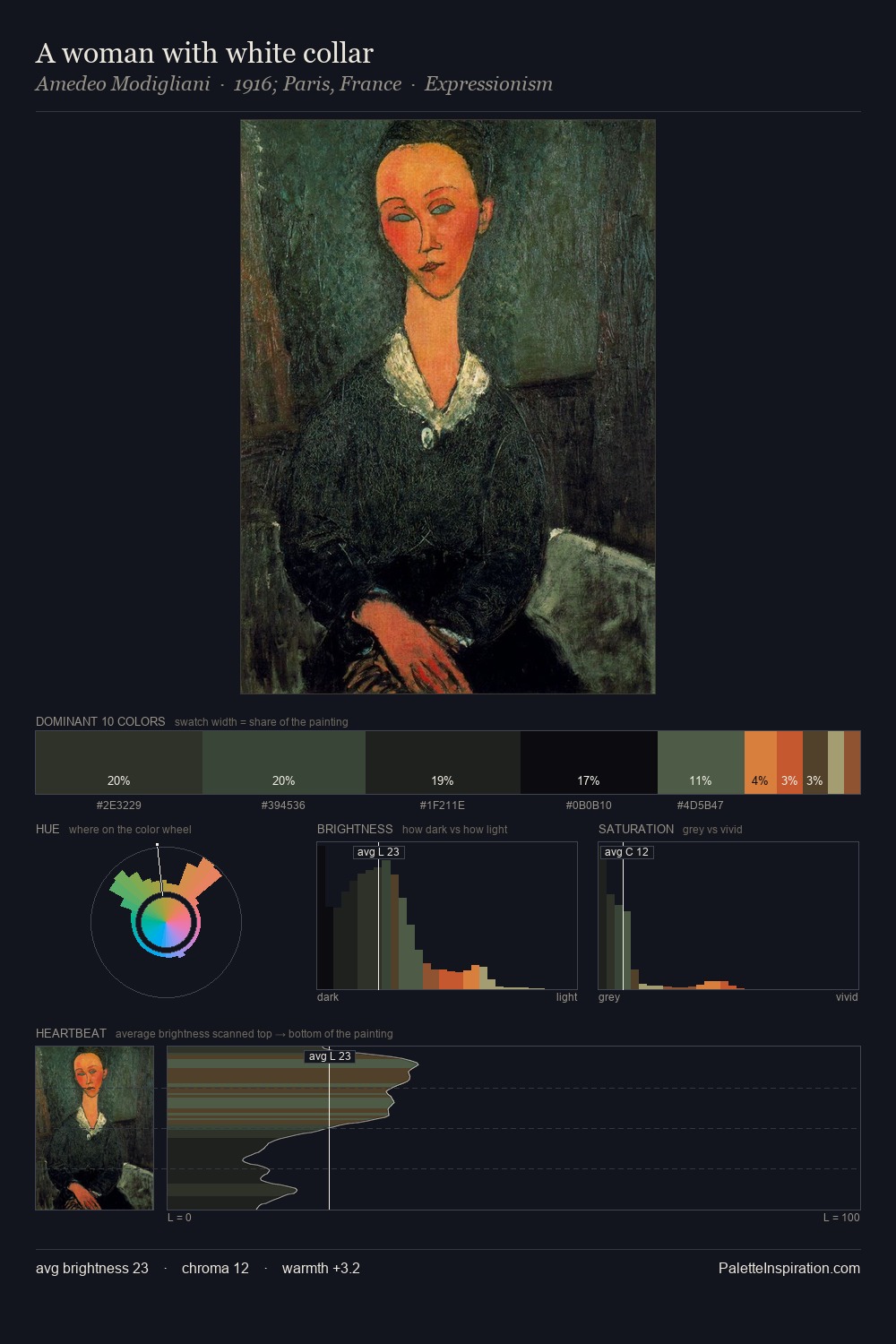Pick the rust swatch at palette end
This screenshot has height=1344, width=896.
852,762
